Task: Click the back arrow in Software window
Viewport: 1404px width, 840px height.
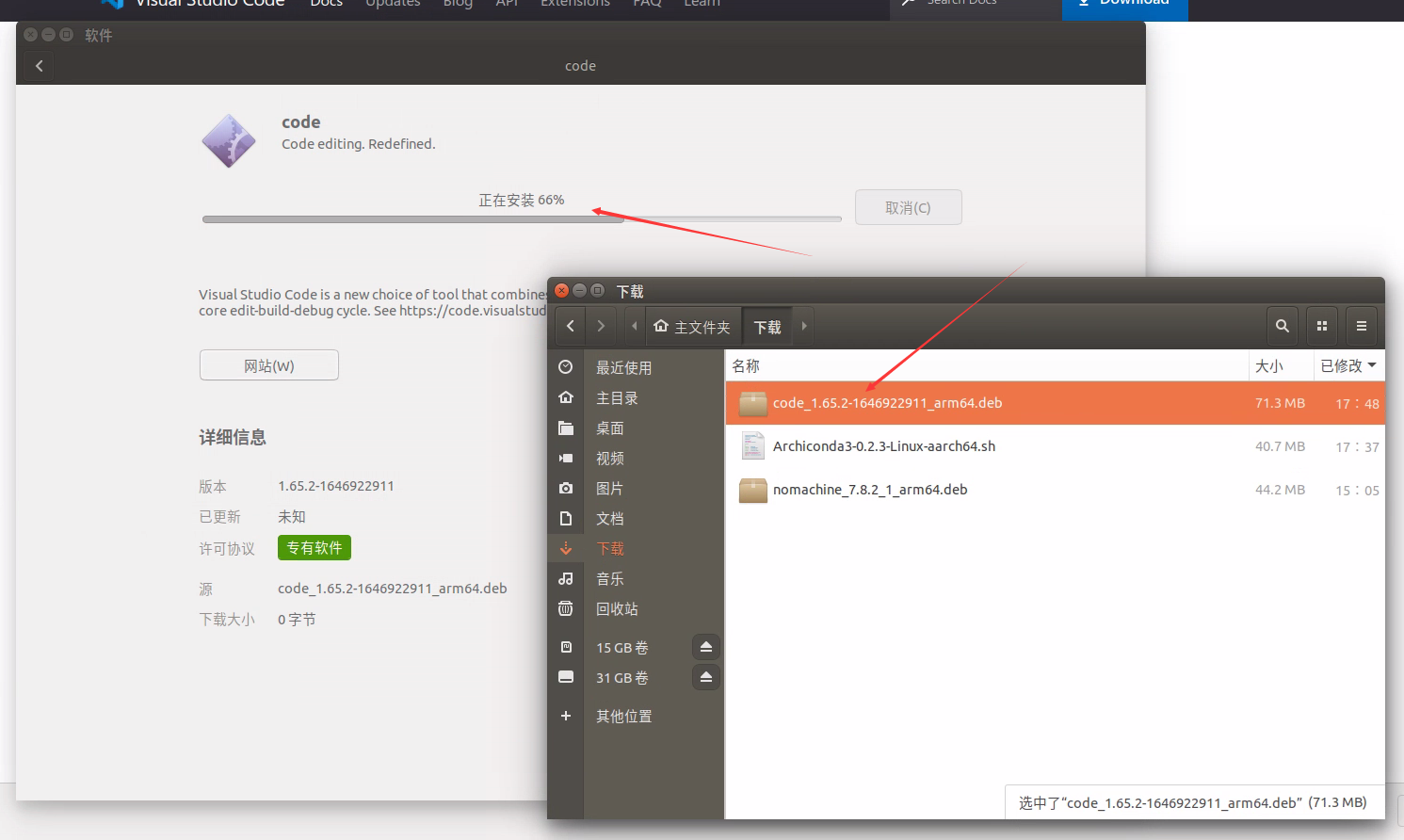Action: pyautogui.click(x=39, y=66)
